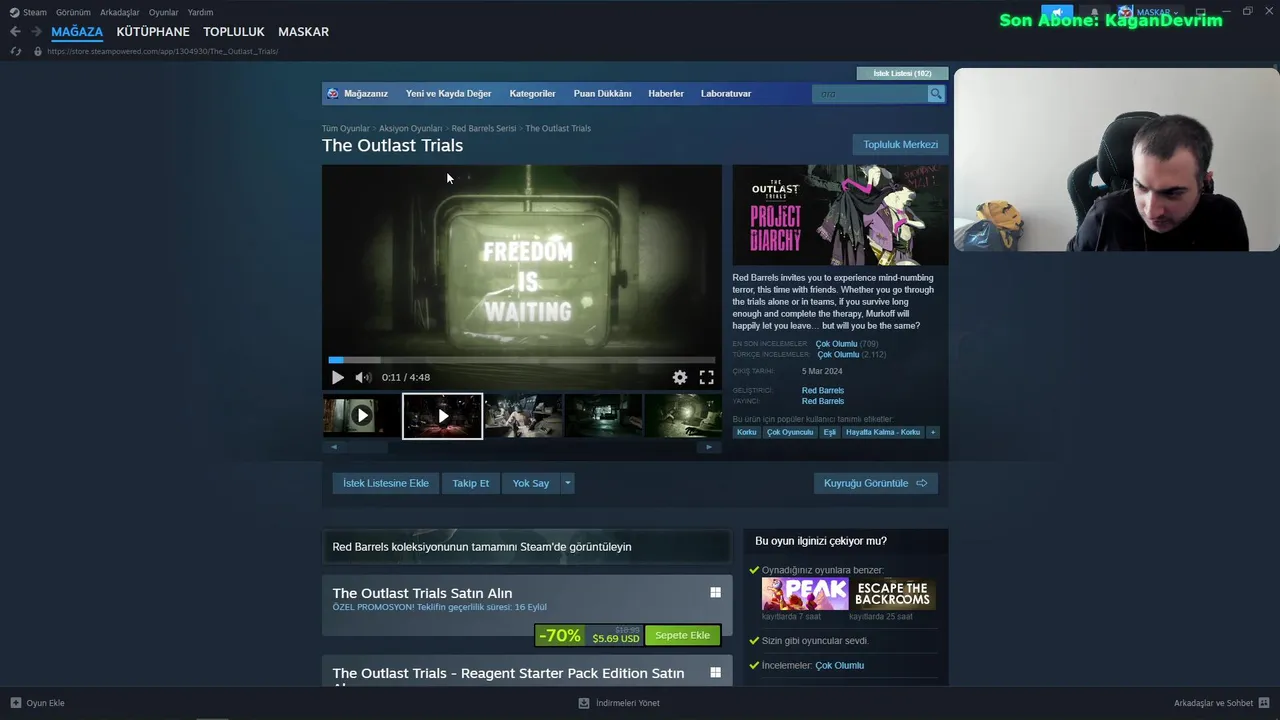Click the thumbnail strip scrollbar

[x=521, y=447]
